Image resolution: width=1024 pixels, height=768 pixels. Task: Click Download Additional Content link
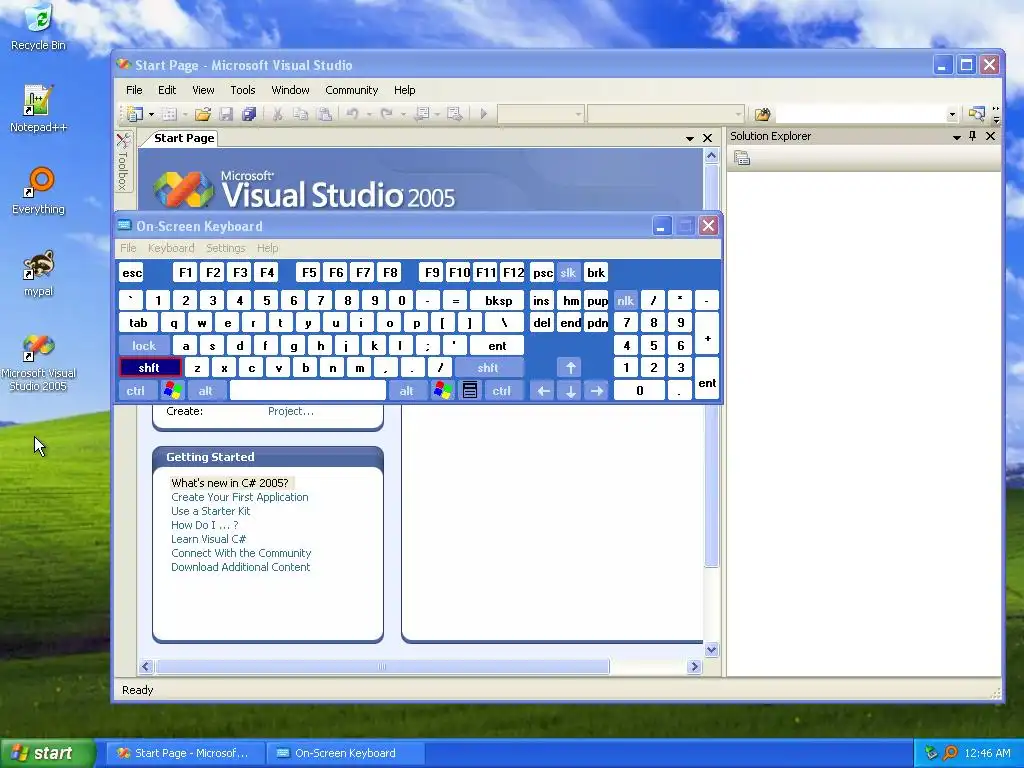coord(240,567)
